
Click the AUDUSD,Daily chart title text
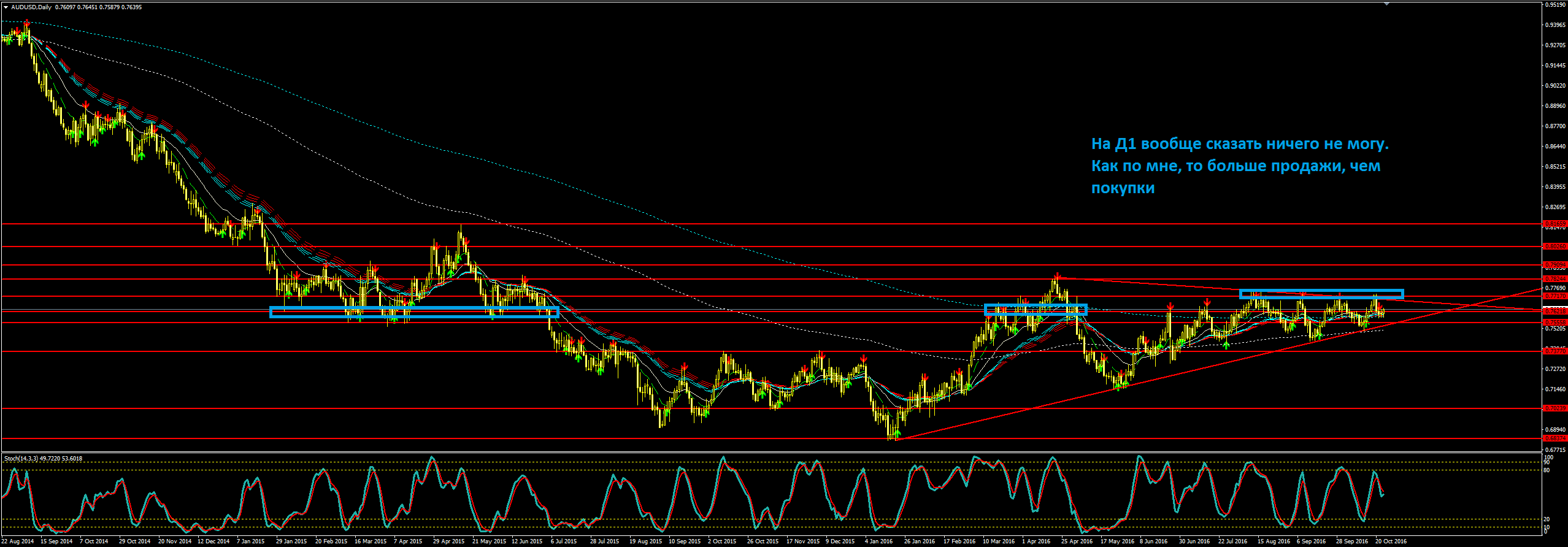[31, 7]
